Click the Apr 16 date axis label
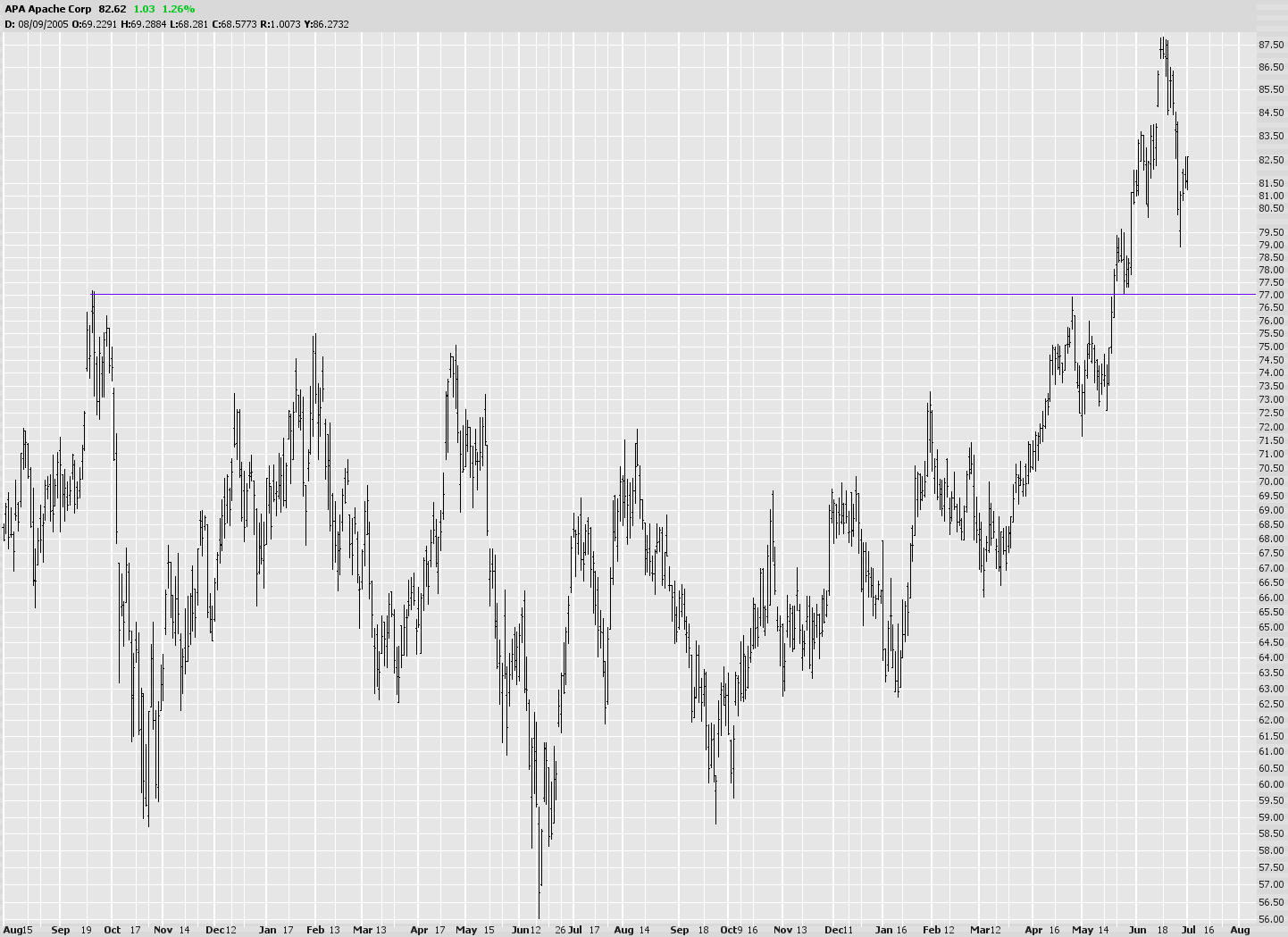This screenshot has width=1288, height=937. (x=1042, y=930)
